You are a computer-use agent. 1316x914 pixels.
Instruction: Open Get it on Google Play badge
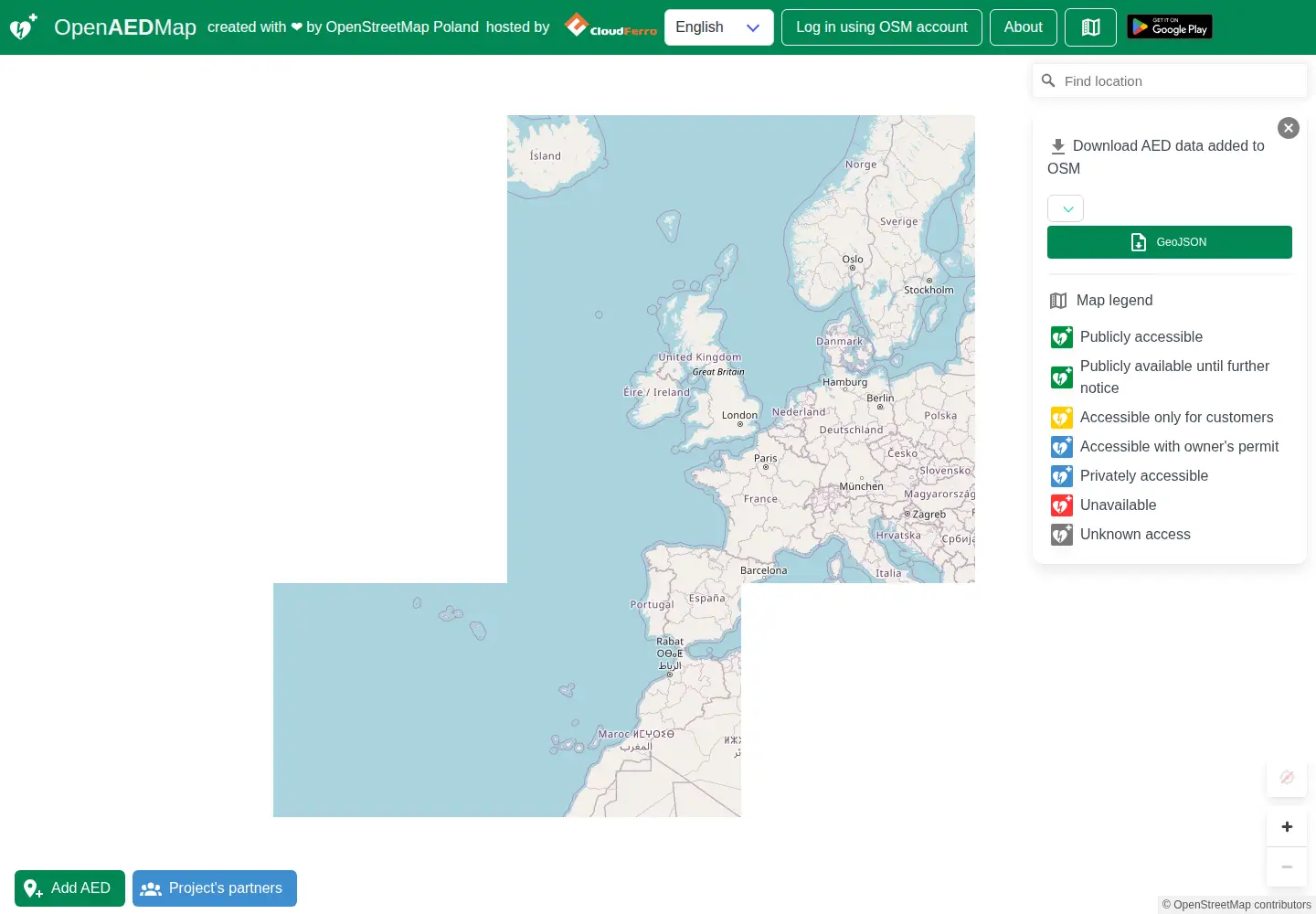(x=1169, y=27)
